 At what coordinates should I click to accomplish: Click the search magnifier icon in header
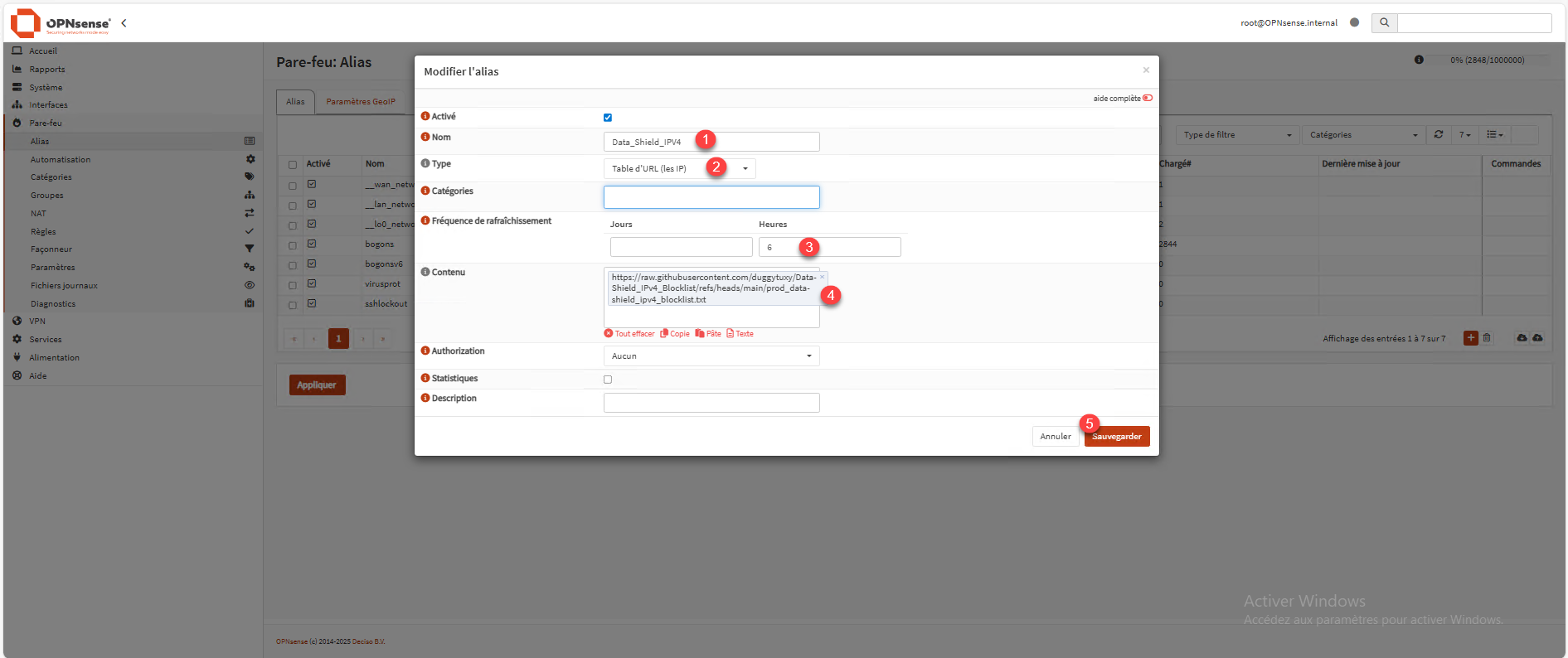click(1384, 23)
